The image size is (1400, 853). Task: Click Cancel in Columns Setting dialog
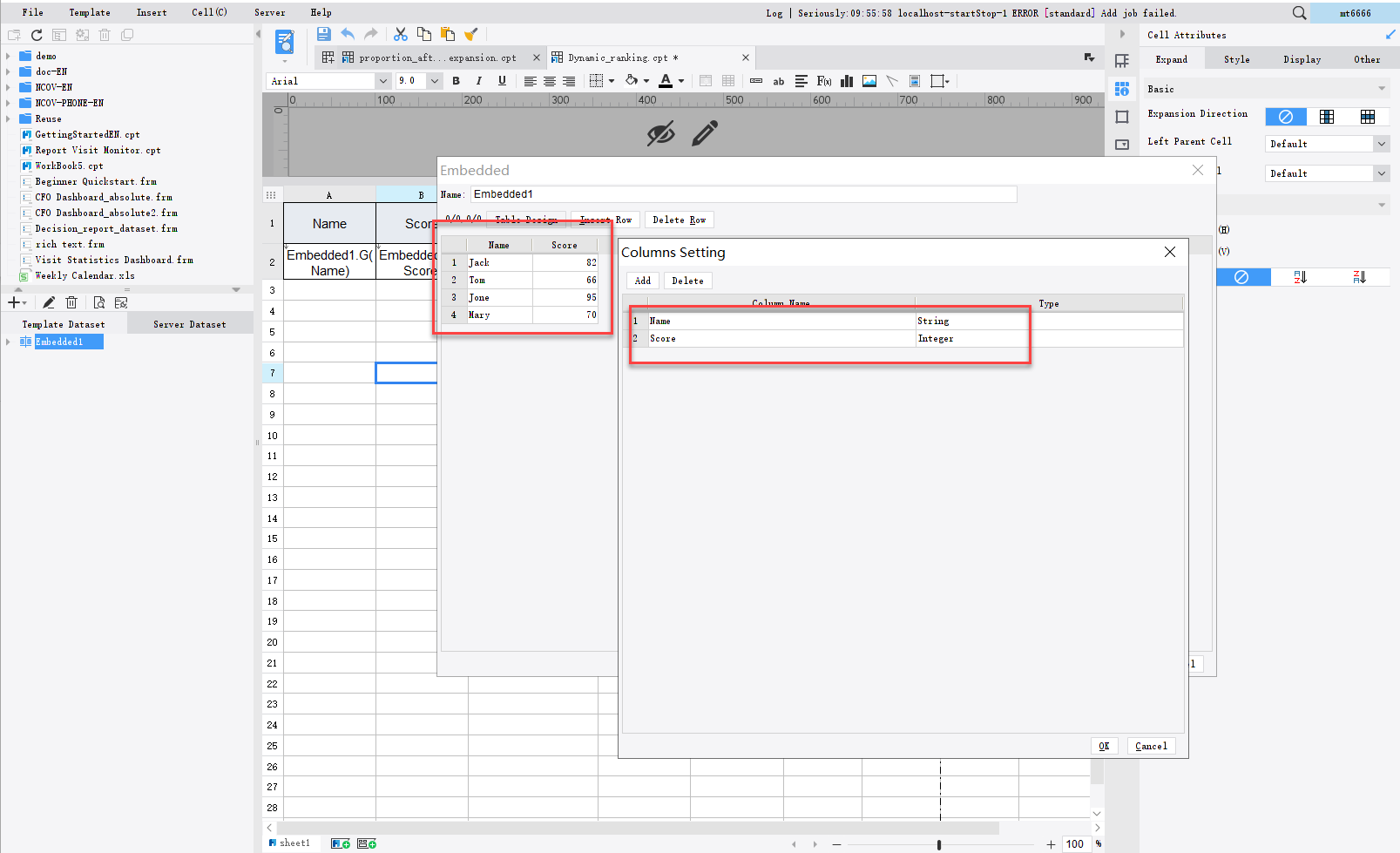tap(1151, 746)
